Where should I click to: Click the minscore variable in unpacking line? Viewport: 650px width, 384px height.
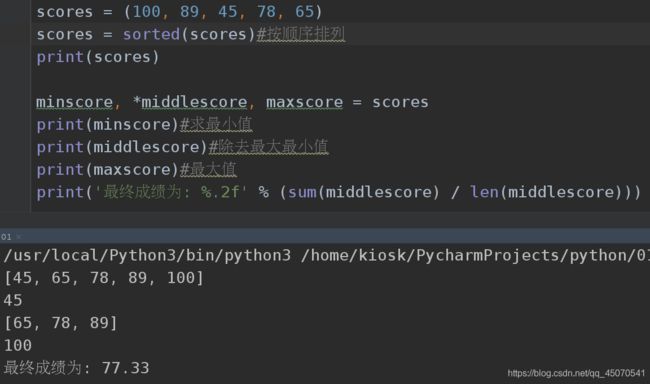pos(74,102)
